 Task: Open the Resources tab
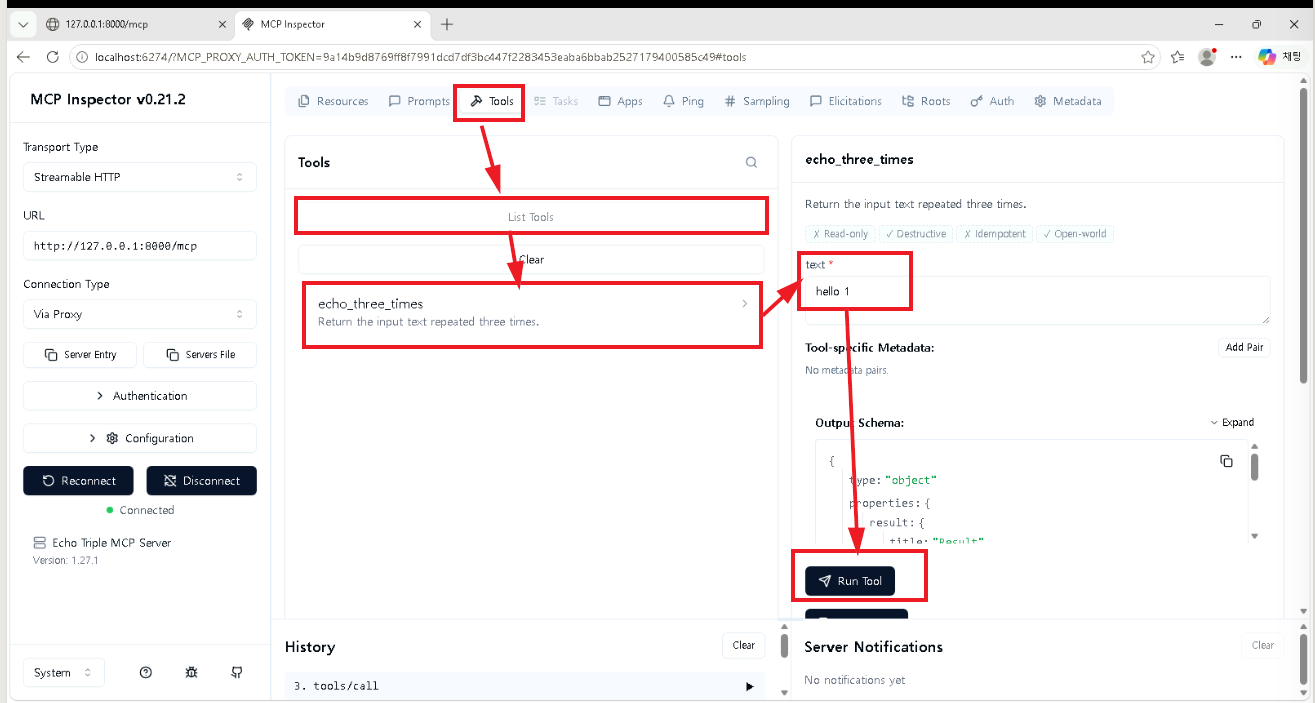333,101
